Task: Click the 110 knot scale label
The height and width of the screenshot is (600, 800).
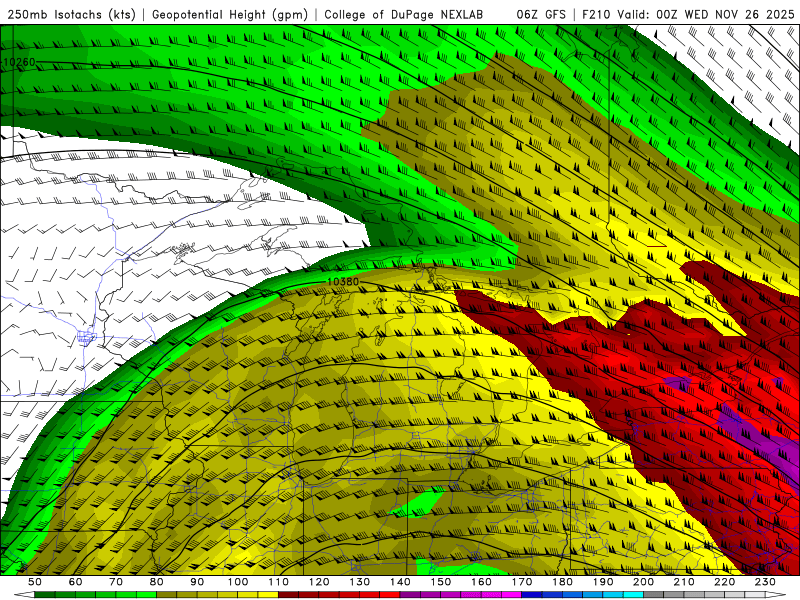Action: (279, 582)
